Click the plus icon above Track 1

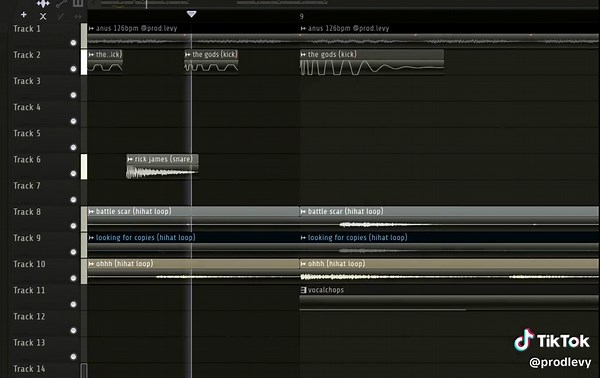24,15
